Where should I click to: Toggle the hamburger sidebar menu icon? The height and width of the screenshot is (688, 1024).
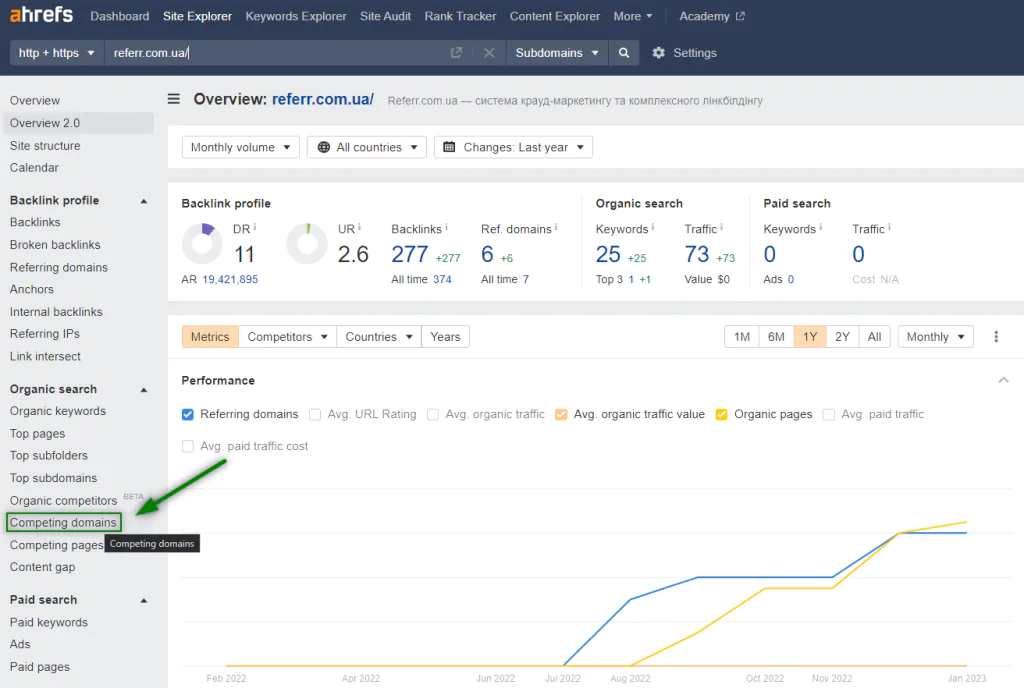tap(174, 99)
